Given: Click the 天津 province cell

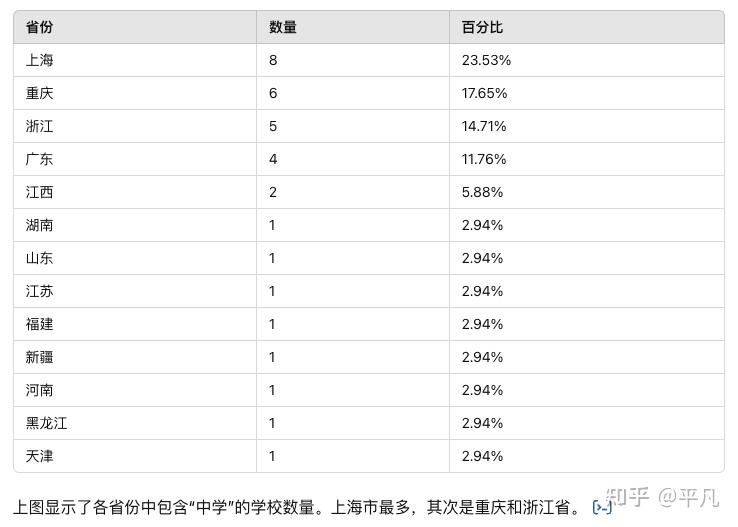Looking at the screenshot, I should click(40, 456).
